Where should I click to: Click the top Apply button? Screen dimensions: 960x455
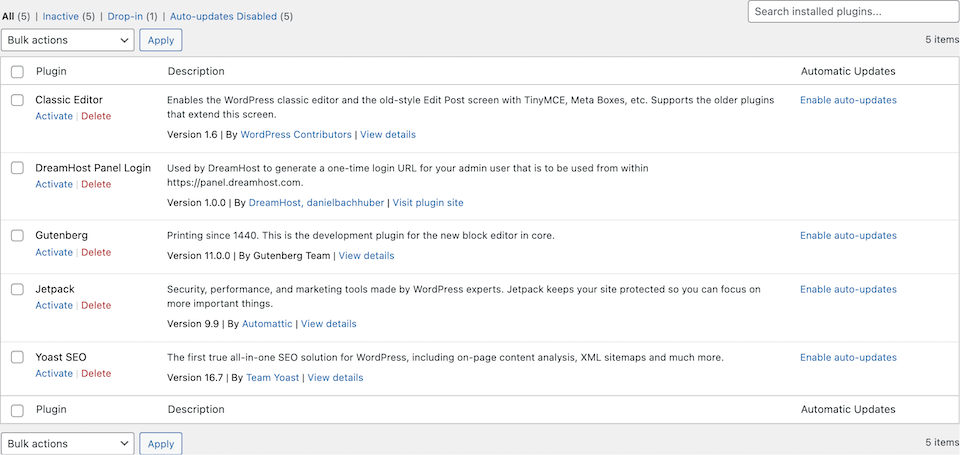(x=161, y=40)
